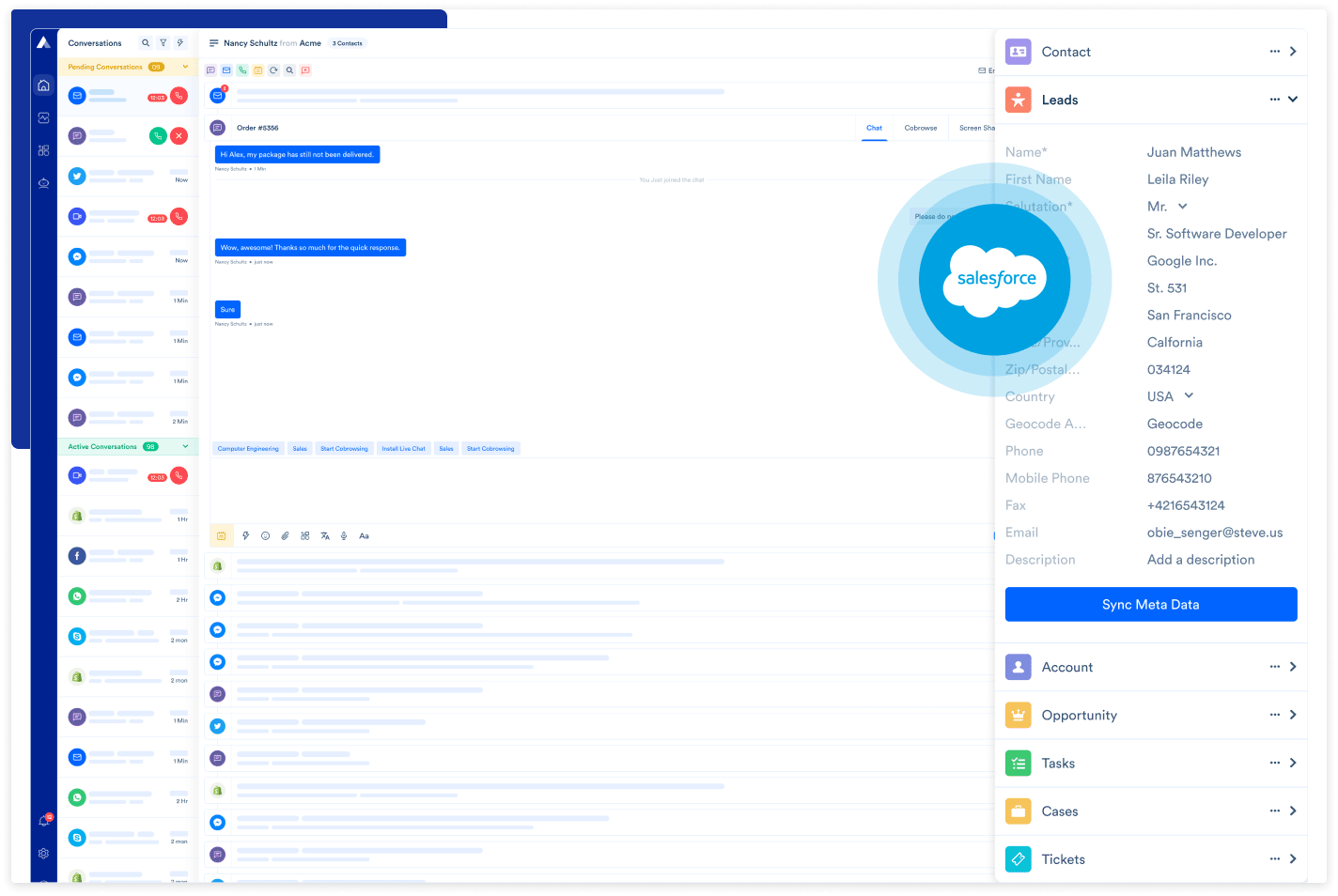
Task: Click the Add a description field
Action: [1201, 560]
